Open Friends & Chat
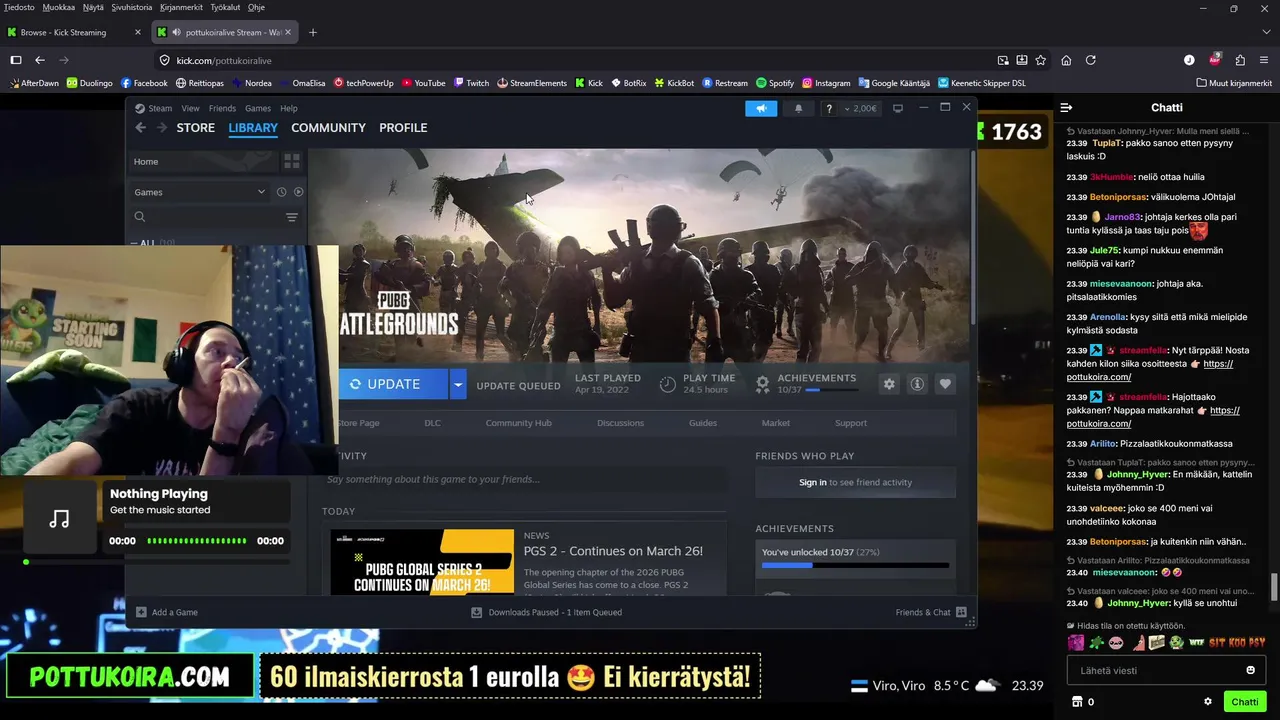The width and height of the screenshot is (1280, 720). click(x=931, y=612)
